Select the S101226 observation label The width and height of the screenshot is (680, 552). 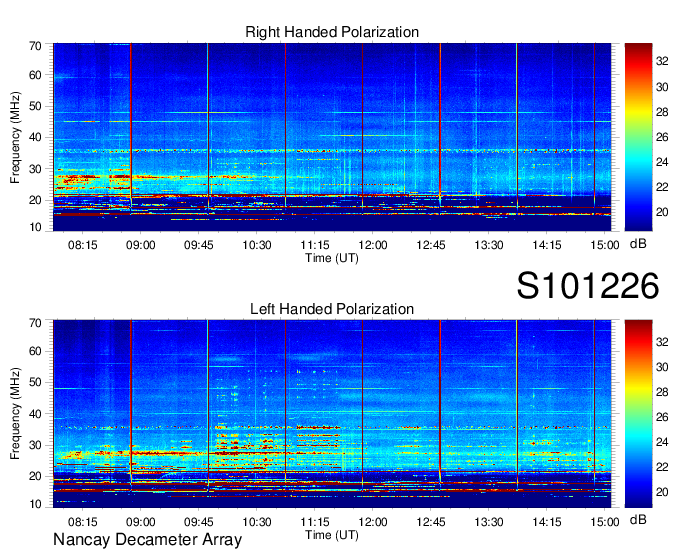click(588, 286)
